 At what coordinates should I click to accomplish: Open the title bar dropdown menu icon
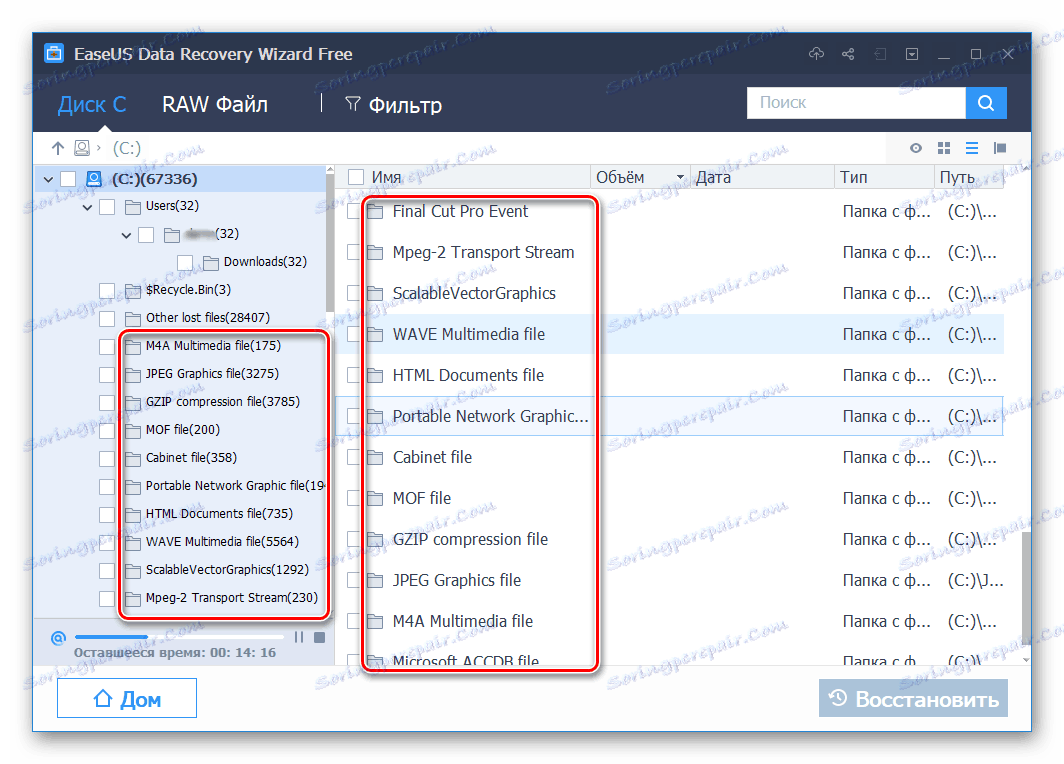point(912,54)
